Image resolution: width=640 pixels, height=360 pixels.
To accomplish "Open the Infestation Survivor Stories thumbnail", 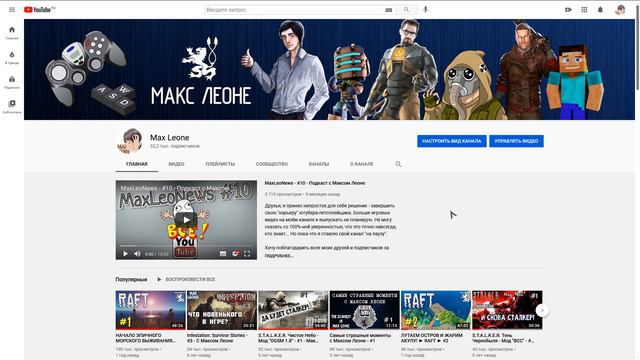I will (x=222, y=310).
